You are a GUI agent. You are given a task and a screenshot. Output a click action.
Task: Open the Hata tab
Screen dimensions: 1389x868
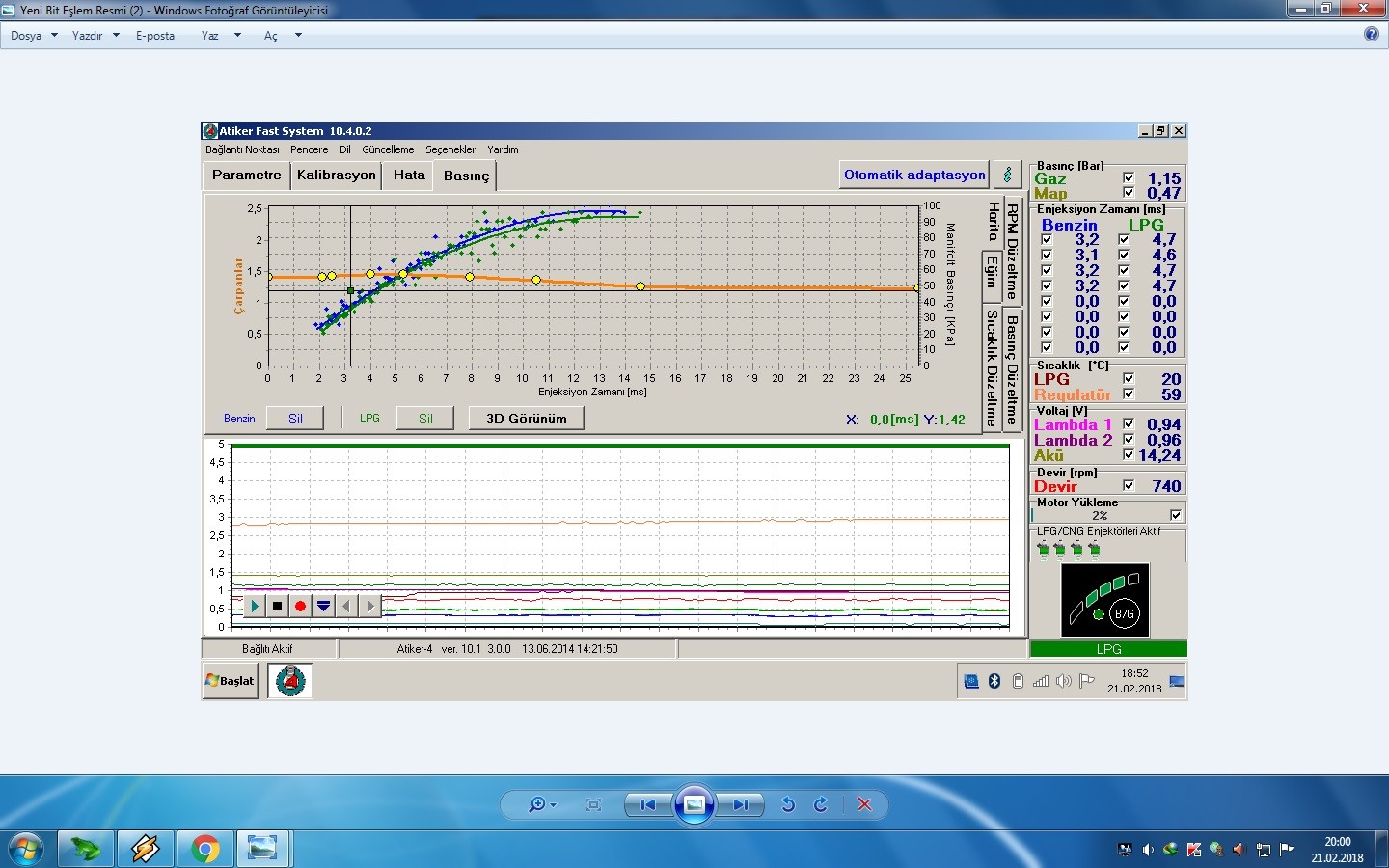[409, 175]
